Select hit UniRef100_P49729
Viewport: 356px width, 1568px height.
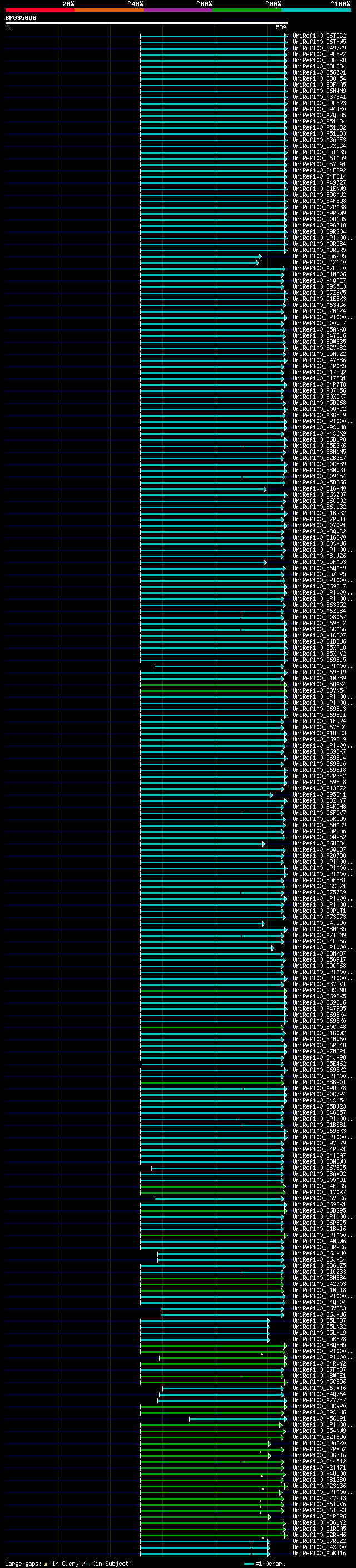[x=319, y=48]
